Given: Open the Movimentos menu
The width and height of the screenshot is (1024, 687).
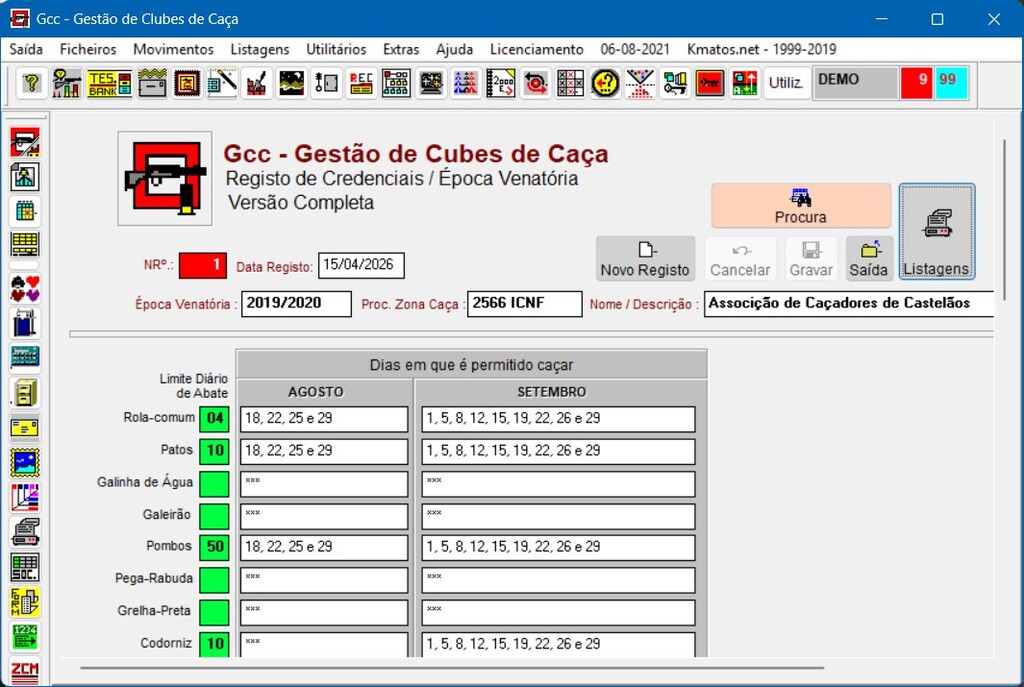Looking at the screenshot, I should pyautogui.click(x=173, y=49).
